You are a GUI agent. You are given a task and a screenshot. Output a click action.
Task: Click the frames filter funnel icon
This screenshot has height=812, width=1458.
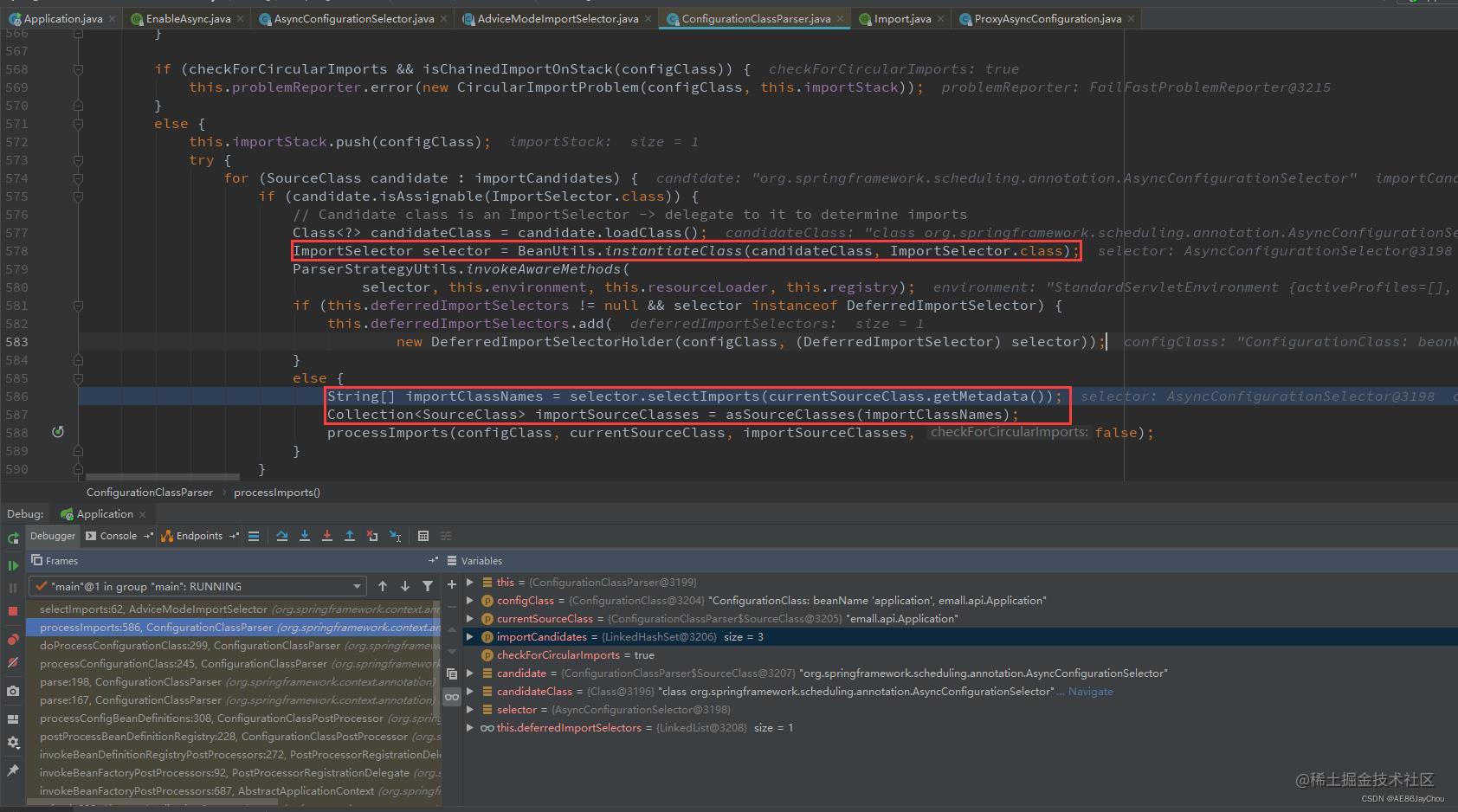click(428, 586)
